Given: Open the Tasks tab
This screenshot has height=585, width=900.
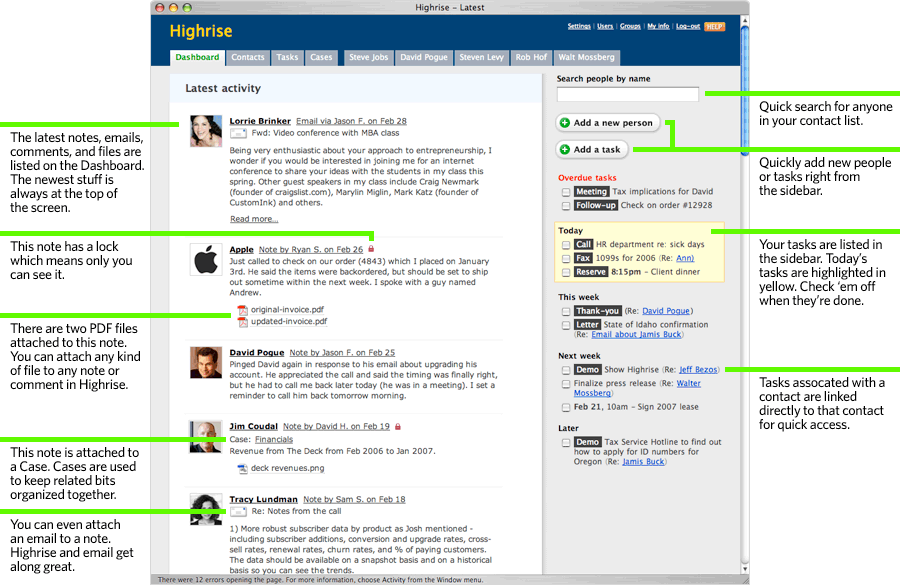Looking at the screenshot, I should pyautogui.click(x=287, y=57).
